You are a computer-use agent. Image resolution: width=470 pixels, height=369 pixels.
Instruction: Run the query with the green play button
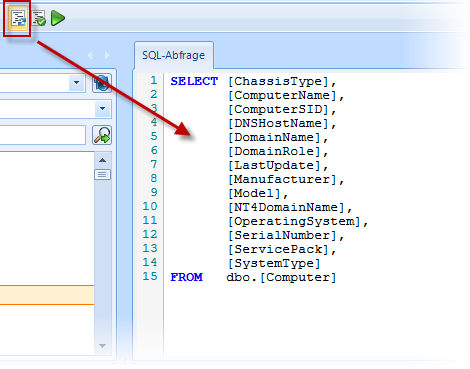(58, 18)
